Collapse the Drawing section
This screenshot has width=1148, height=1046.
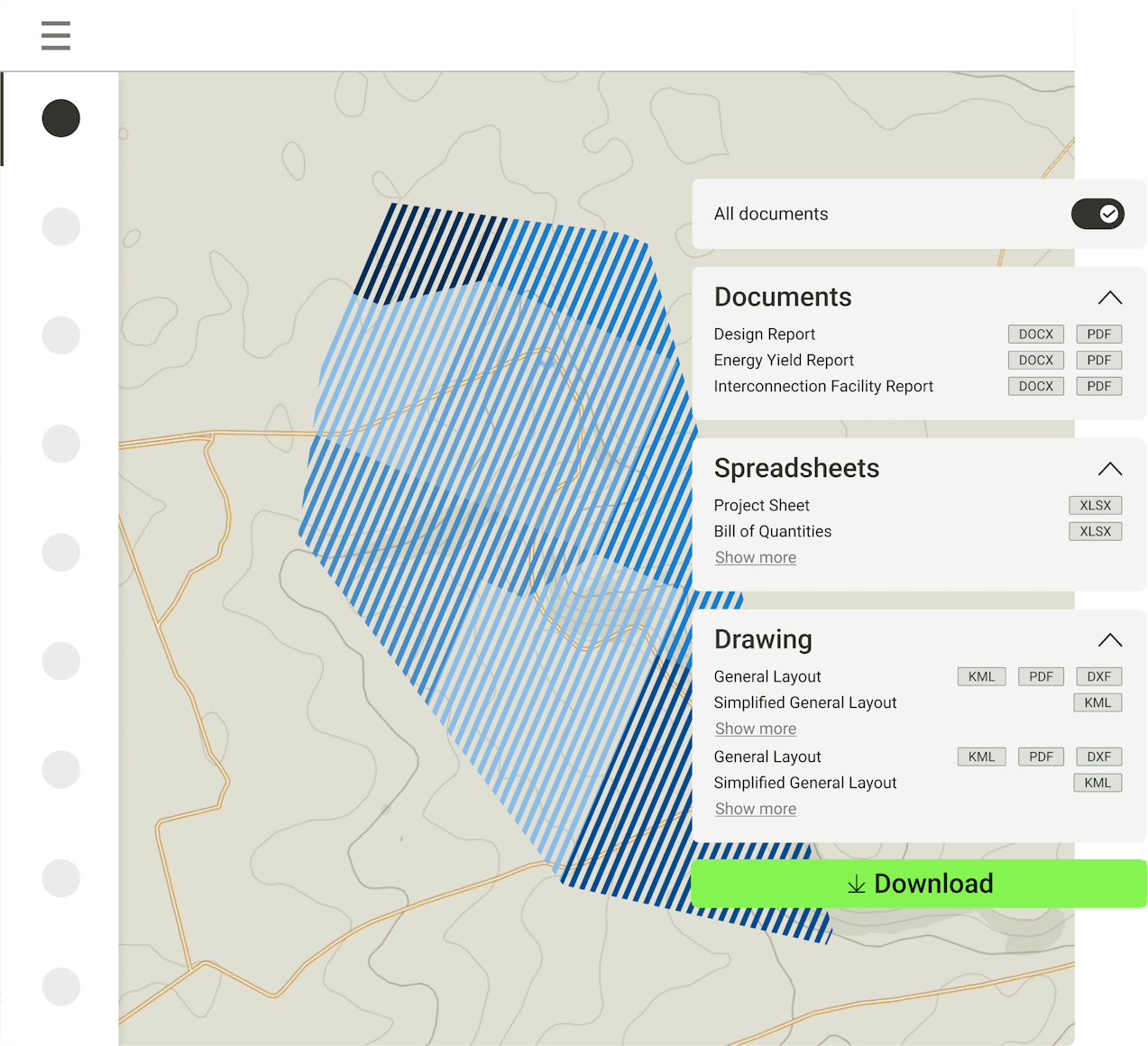click(x=1109, y=640)
